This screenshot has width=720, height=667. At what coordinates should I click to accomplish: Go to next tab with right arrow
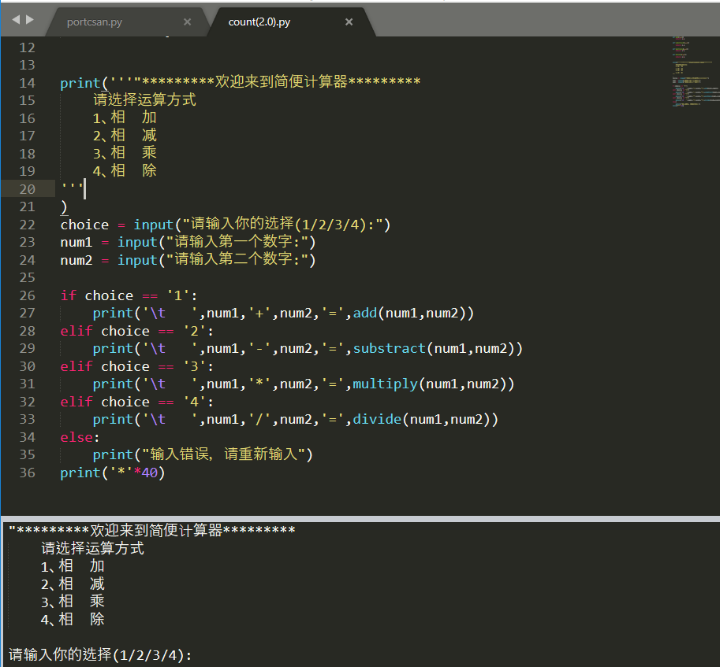tap(30, 20)
